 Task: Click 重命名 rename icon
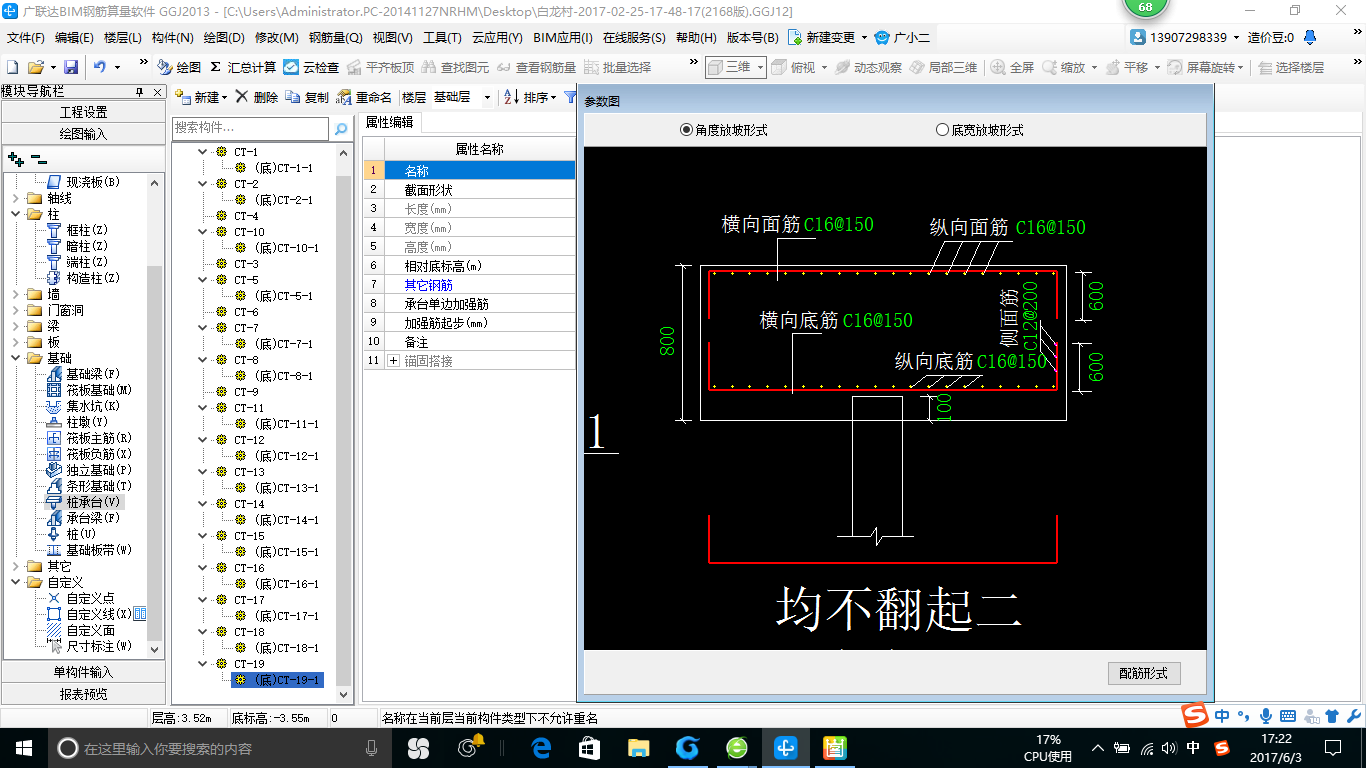coord(365,97)
